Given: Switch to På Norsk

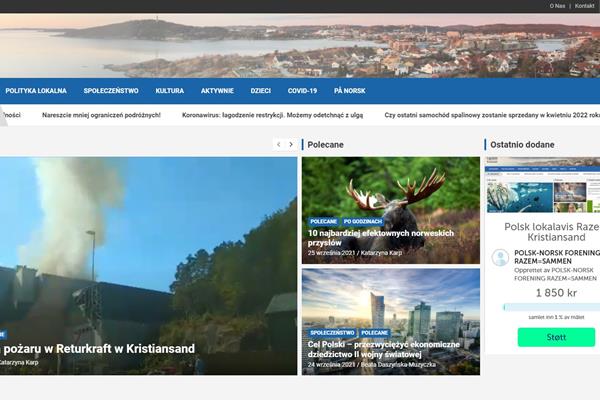Looking at the screenshot, I should 349,91.
